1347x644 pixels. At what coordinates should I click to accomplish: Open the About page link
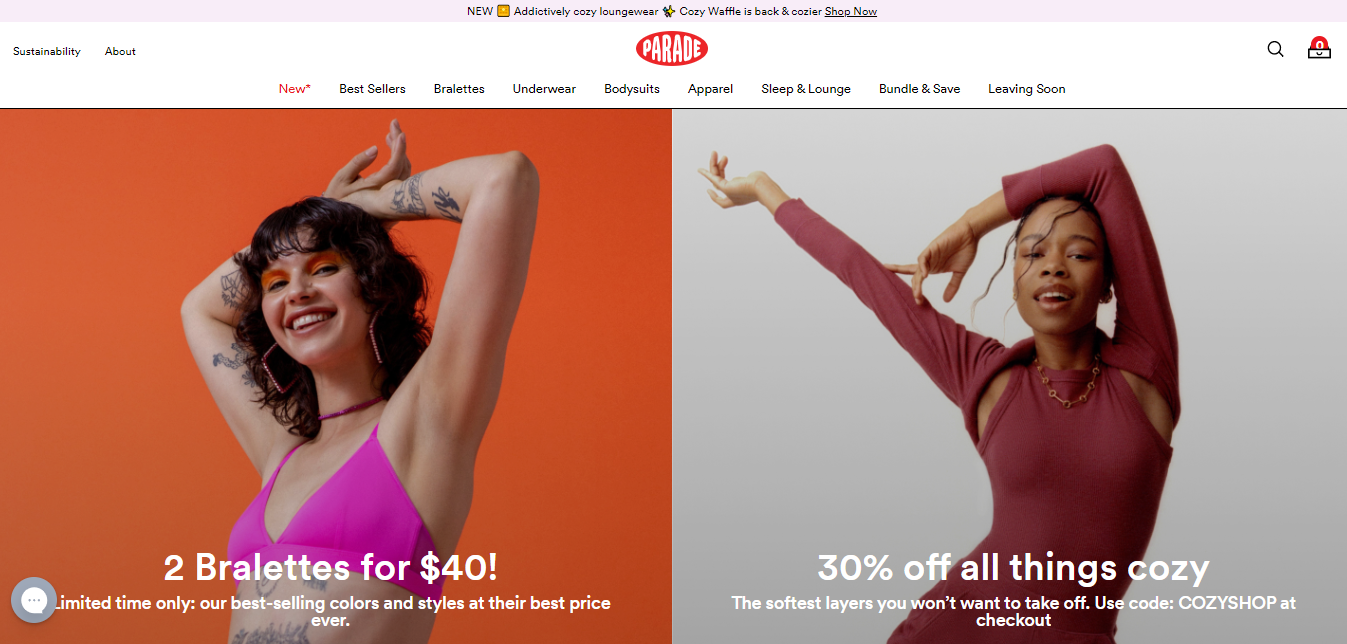click(120, 51)
